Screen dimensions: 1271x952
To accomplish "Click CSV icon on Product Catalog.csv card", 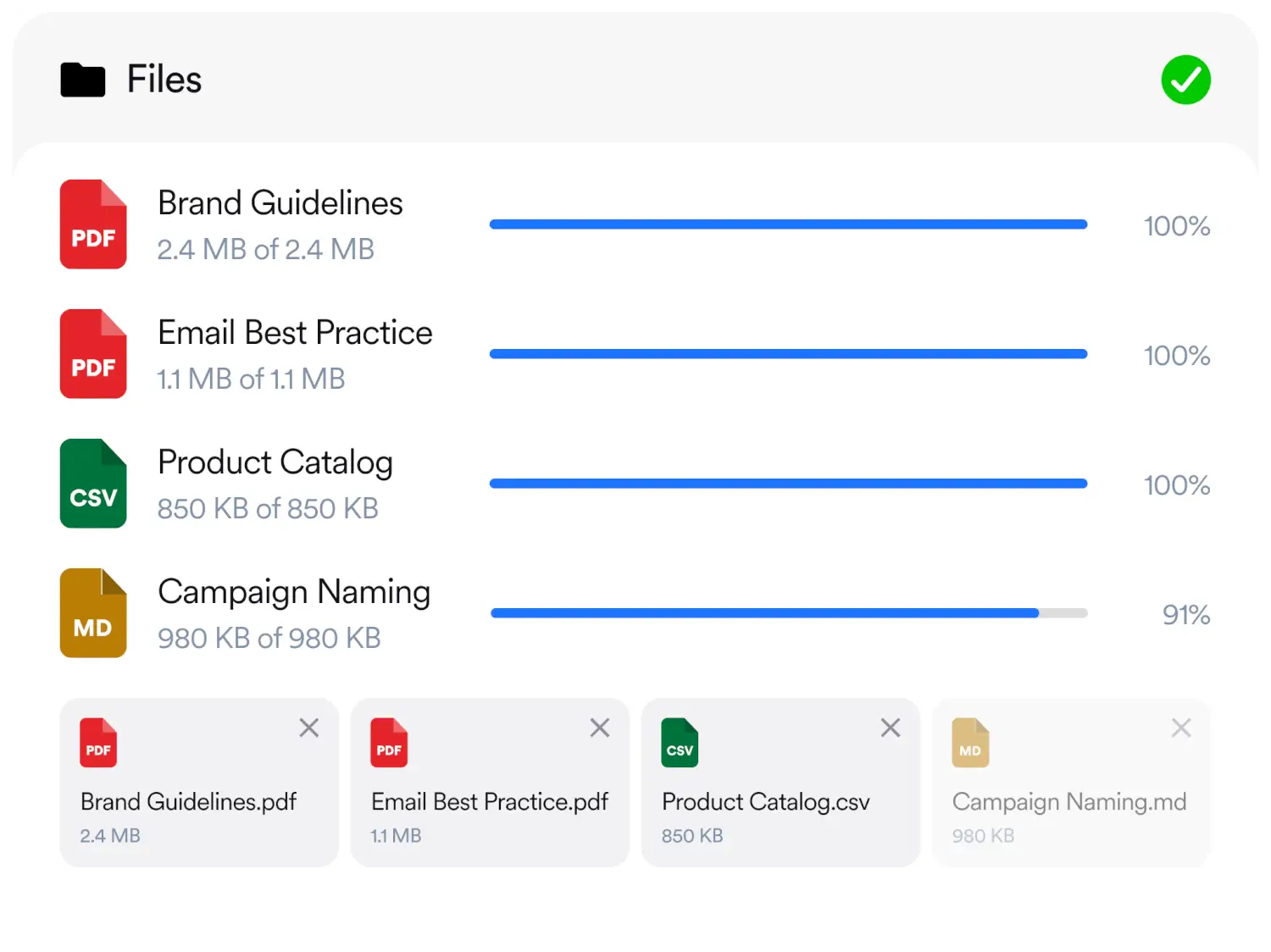I will (680, 743).
